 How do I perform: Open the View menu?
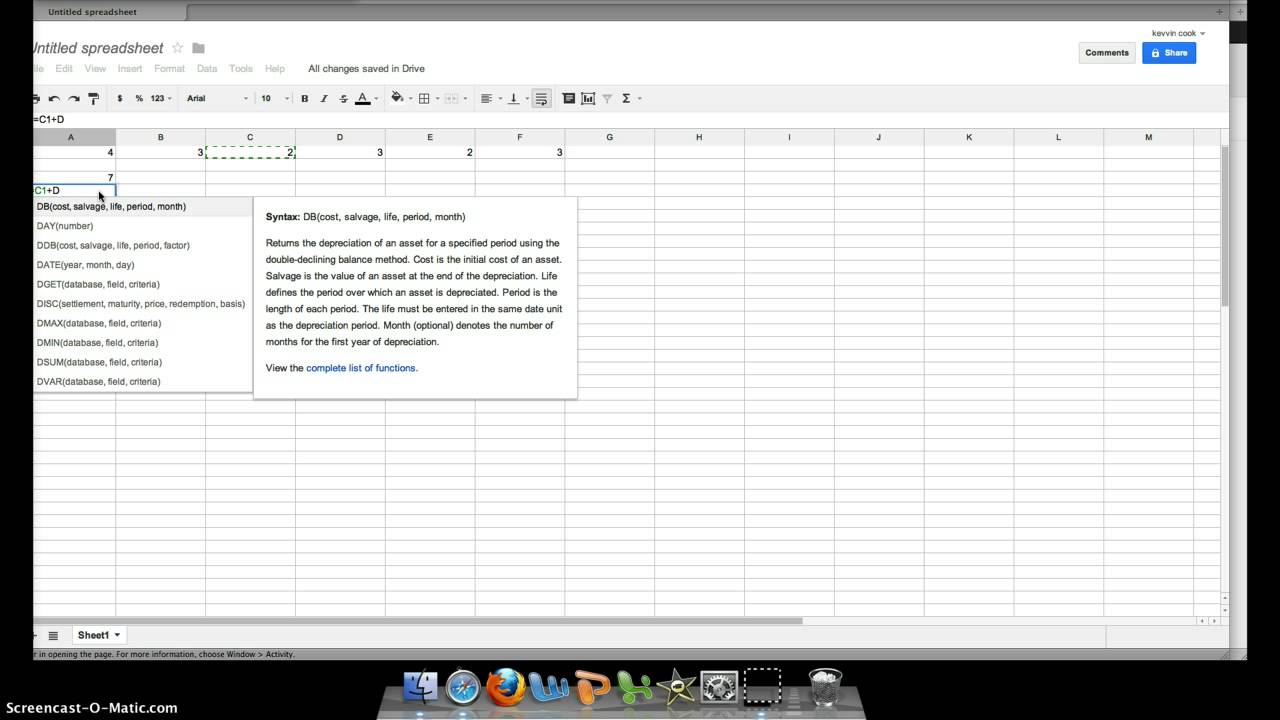click(95, 69)
